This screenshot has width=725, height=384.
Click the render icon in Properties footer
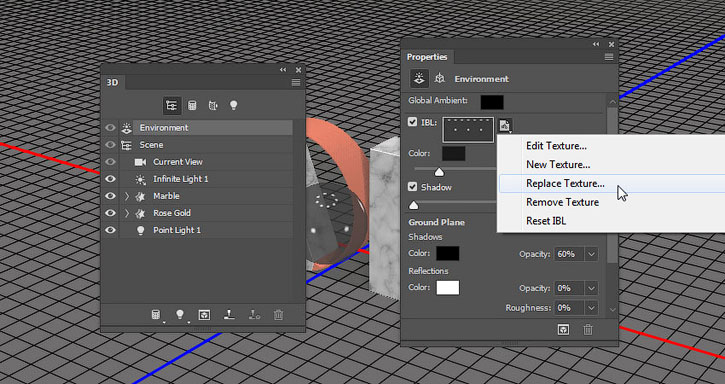(x=563, y=329)
